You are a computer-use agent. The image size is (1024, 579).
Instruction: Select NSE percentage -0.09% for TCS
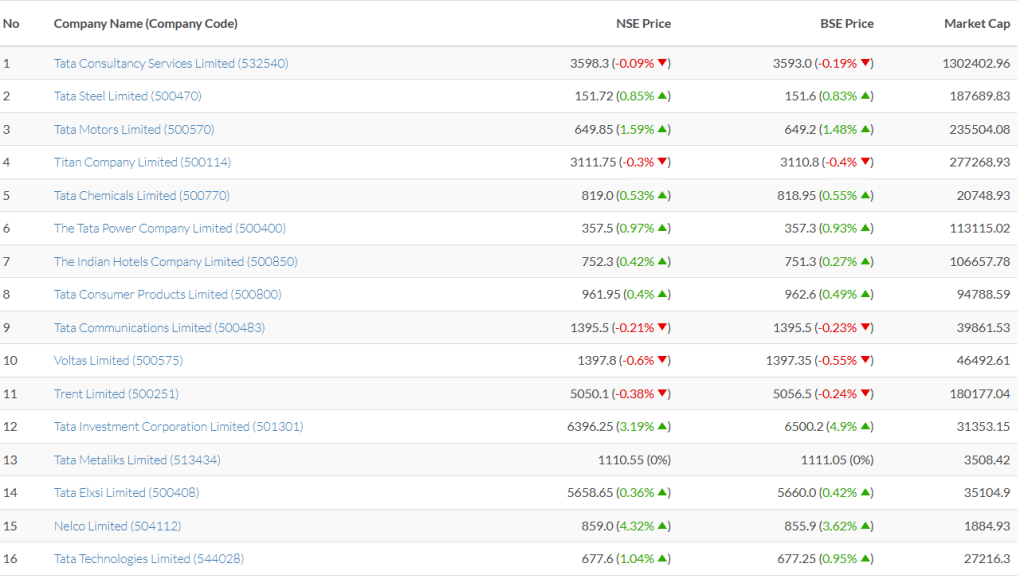[635, 63]
